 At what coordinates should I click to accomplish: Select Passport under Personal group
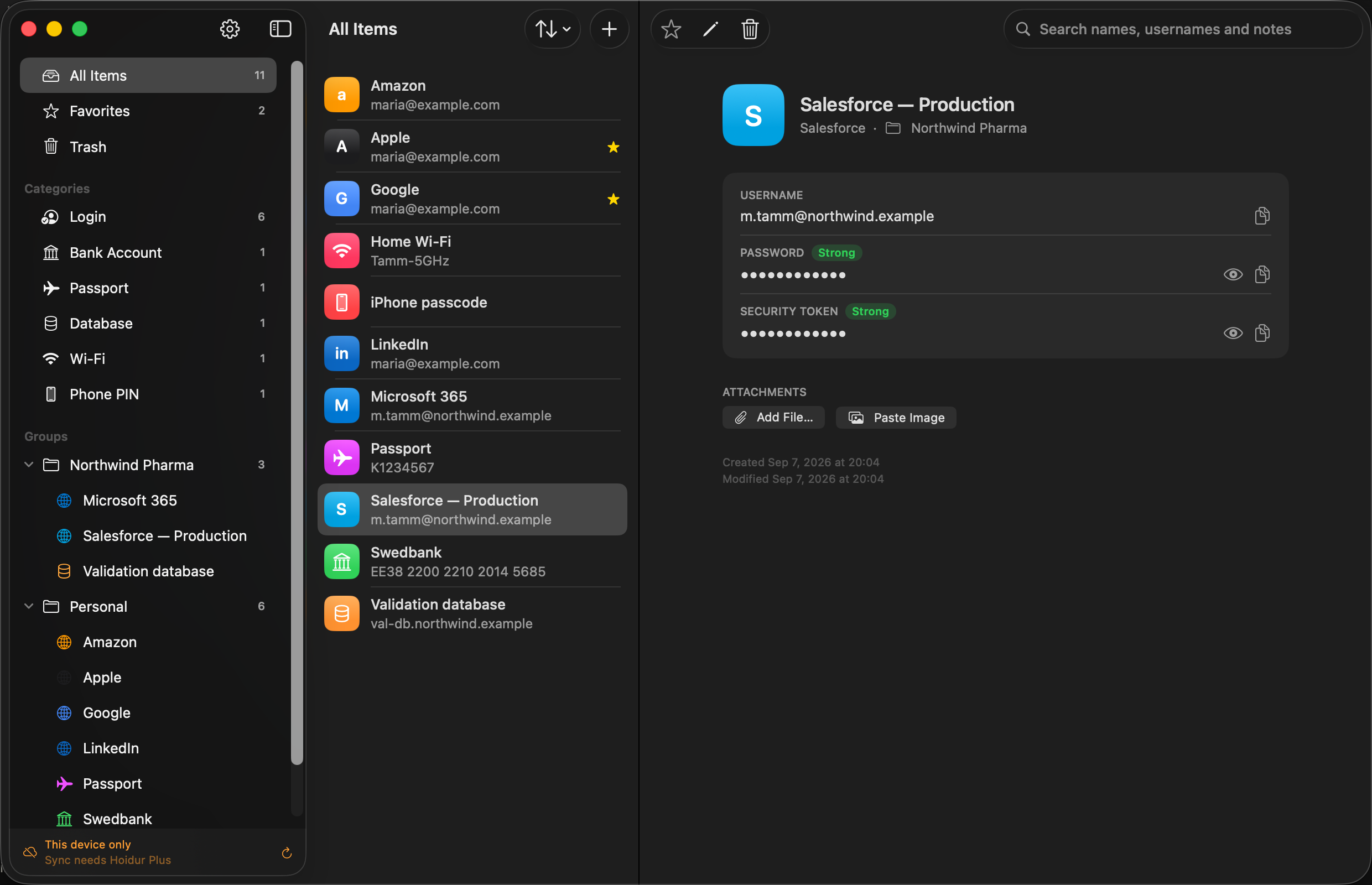(x=148, y=784)
